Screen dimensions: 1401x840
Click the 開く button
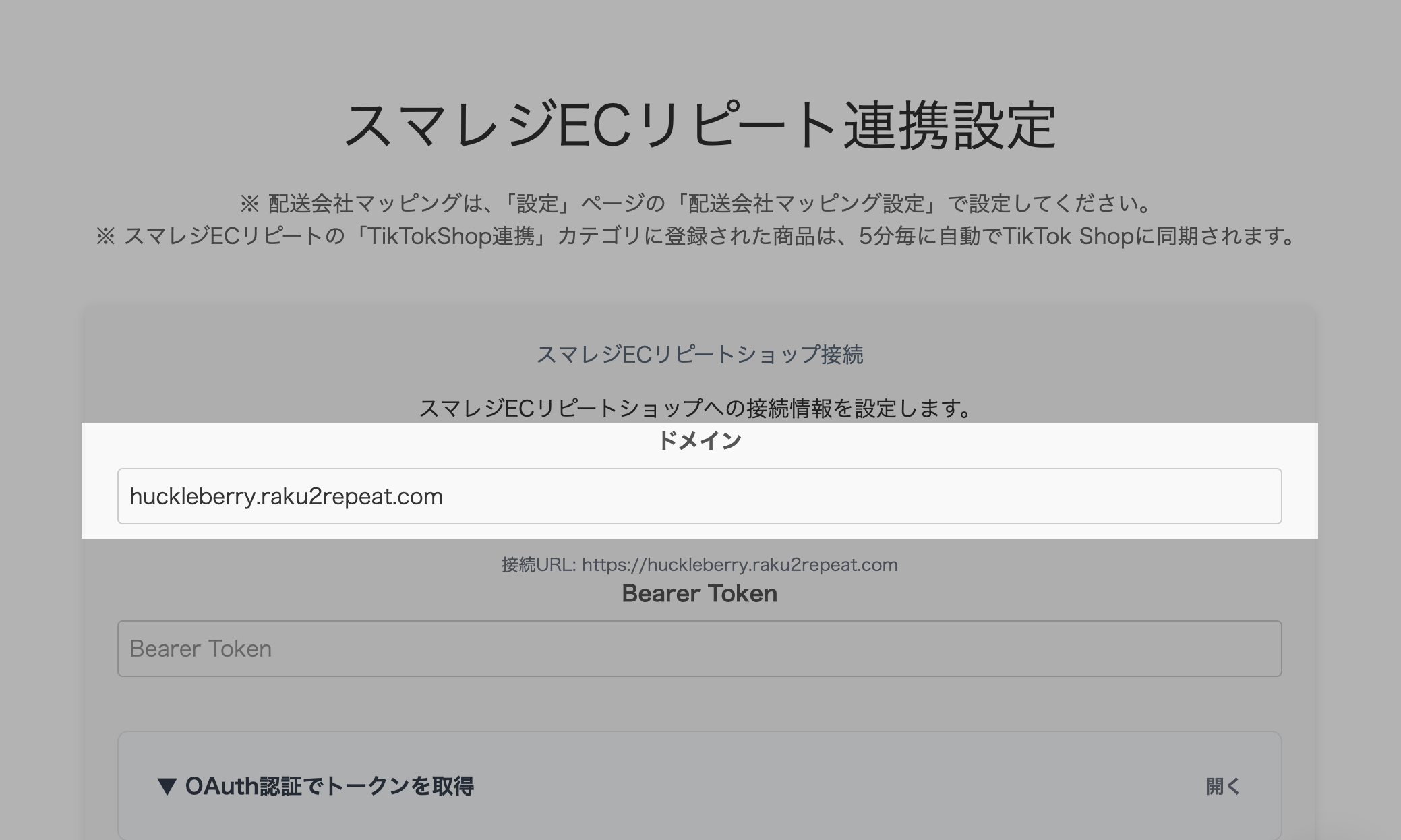(x=1222, y=786)
